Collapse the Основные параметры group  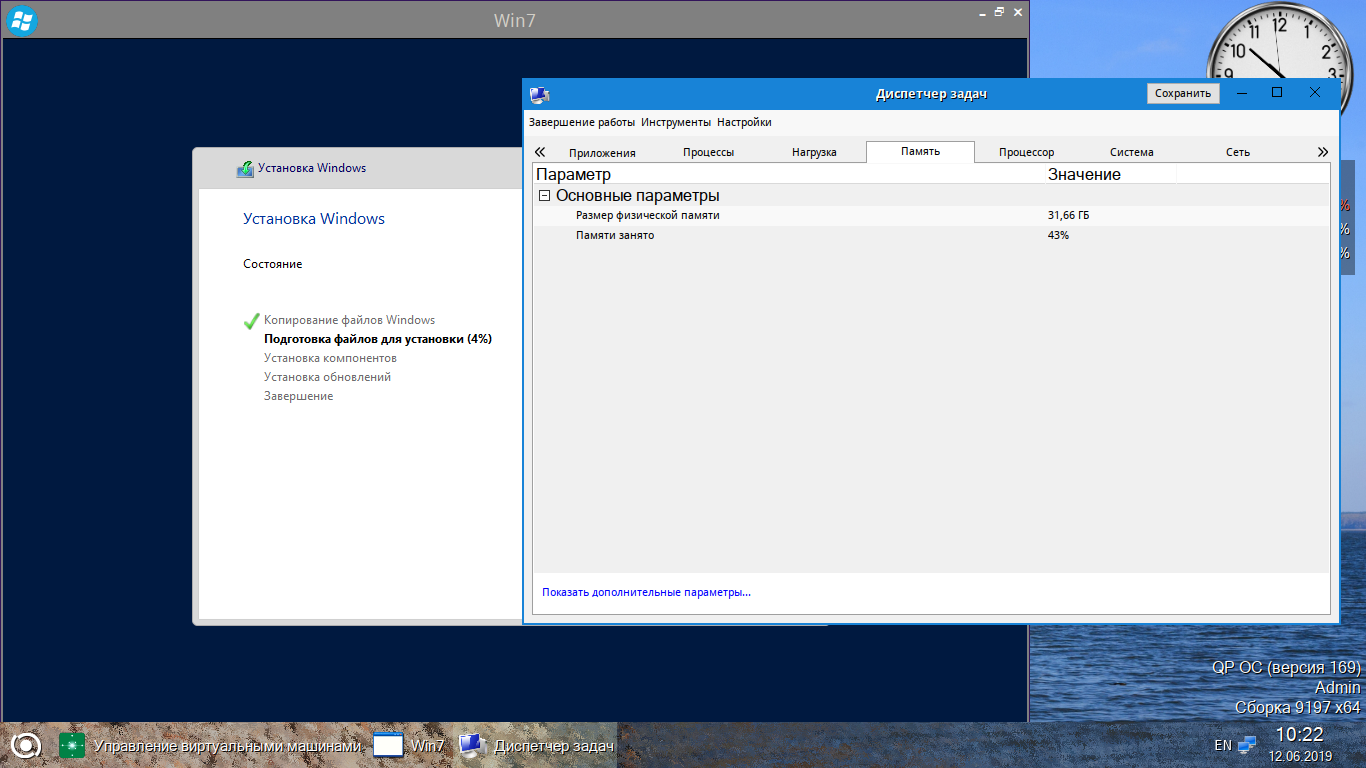(x=544, y=196)
